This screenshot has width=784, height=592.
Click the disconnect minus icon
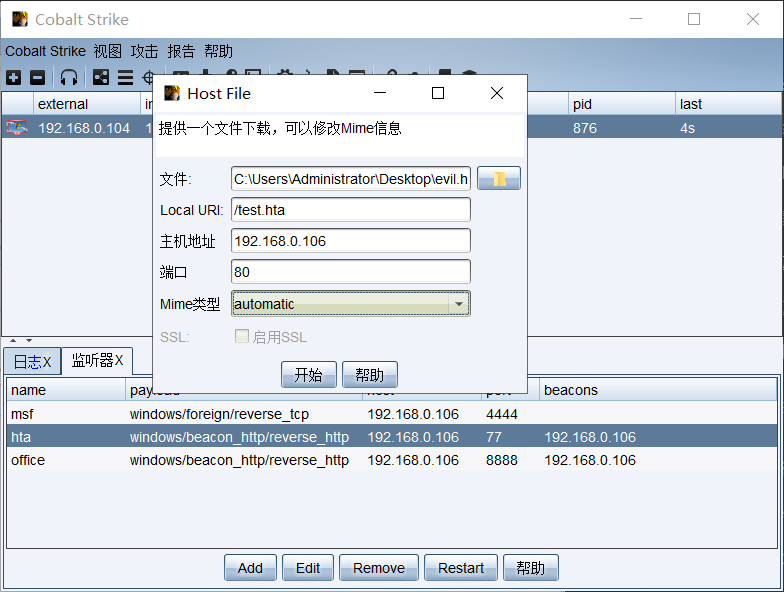37,77
